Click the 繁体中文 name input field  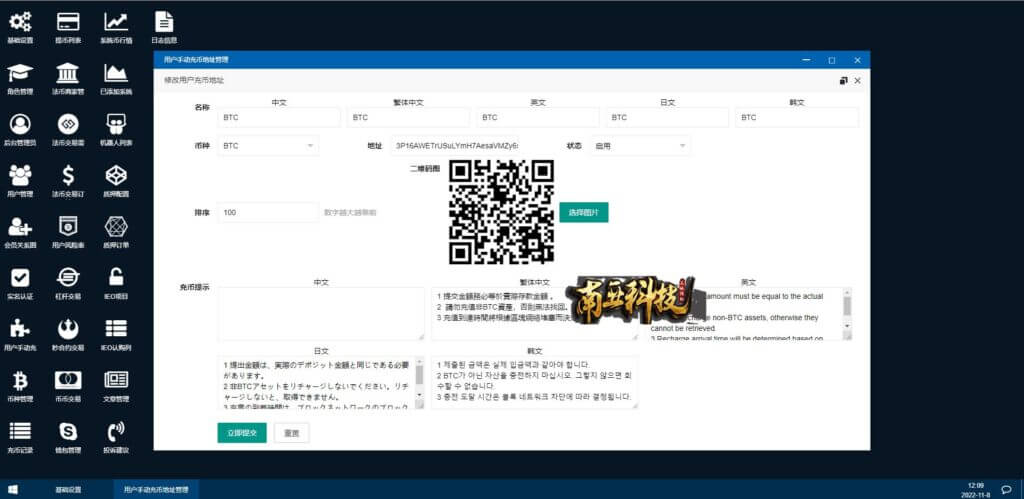pos(408,118)
